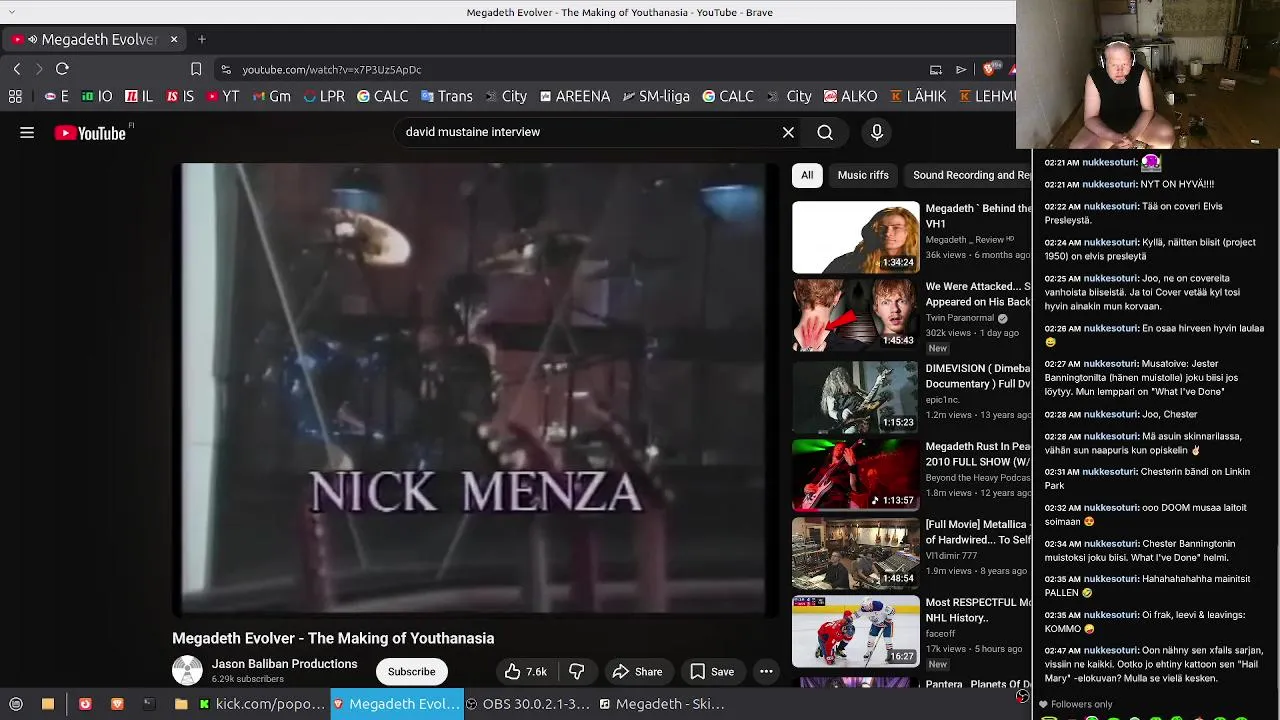The width and height of the screenshot is (1280, 720).
Task: Dislike the video with thumbs-down
Action: [576, 672]
